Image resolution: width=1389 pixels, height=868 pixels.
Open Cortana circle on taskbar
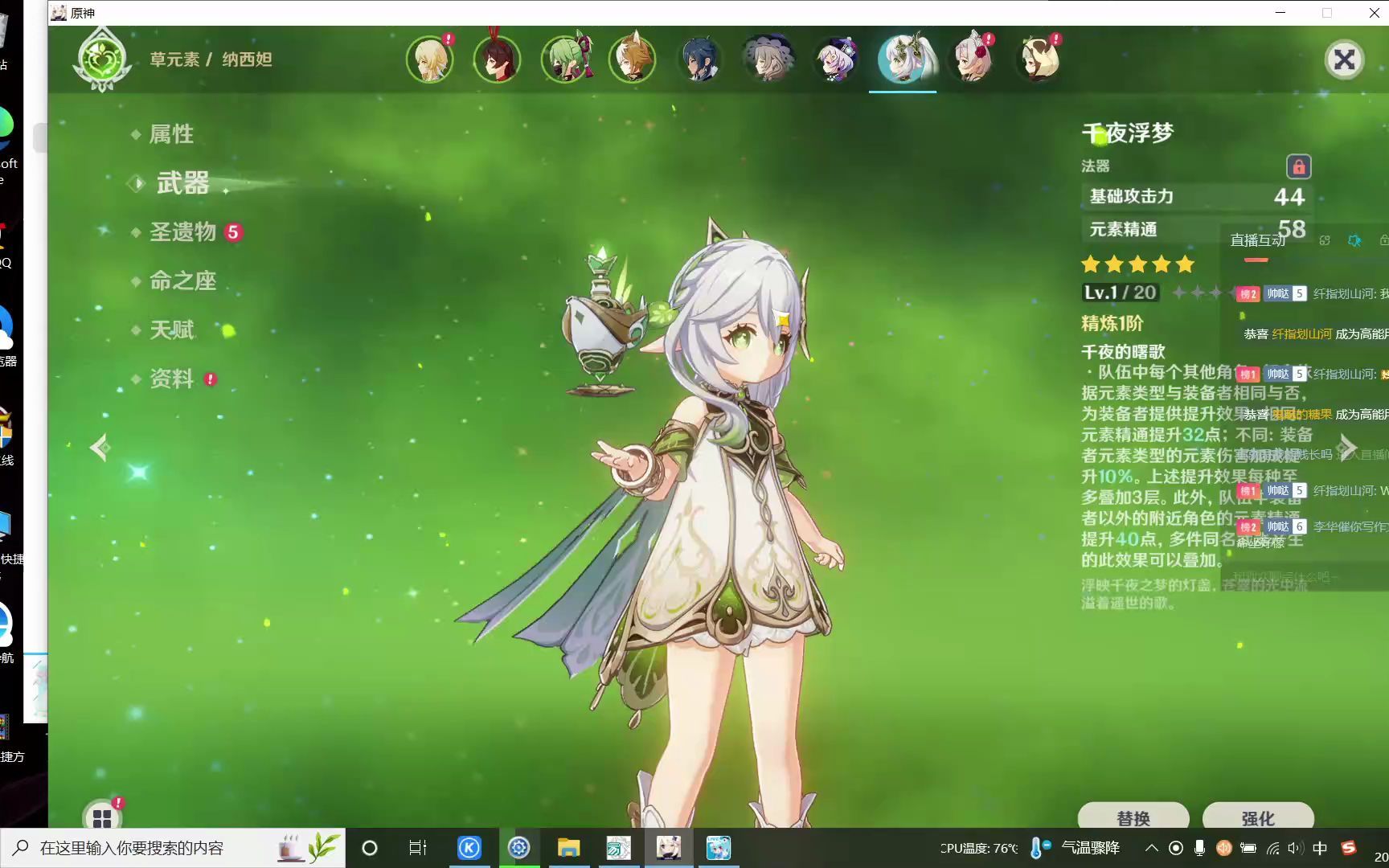pyautogui.click(x=370, y=848)
